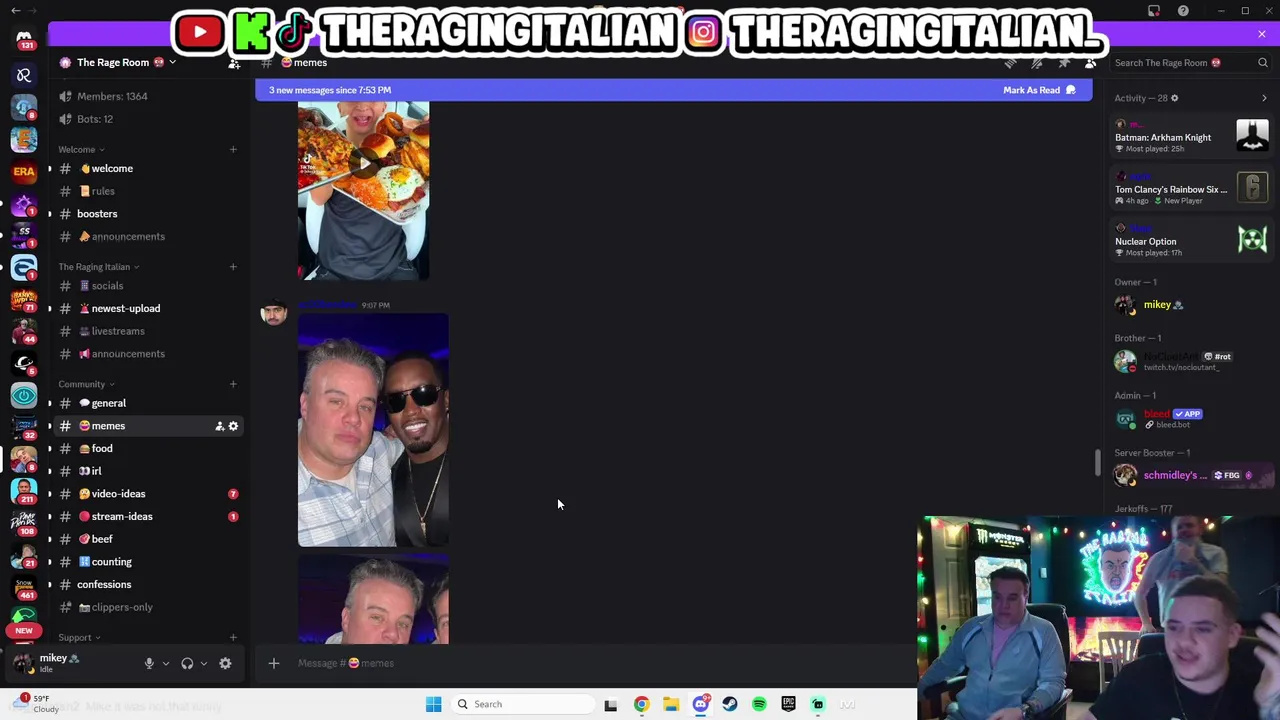Open user settings gear beside mikey
Screen dimensions: 1280x720
pyautogui.click(x=225, y=663)
